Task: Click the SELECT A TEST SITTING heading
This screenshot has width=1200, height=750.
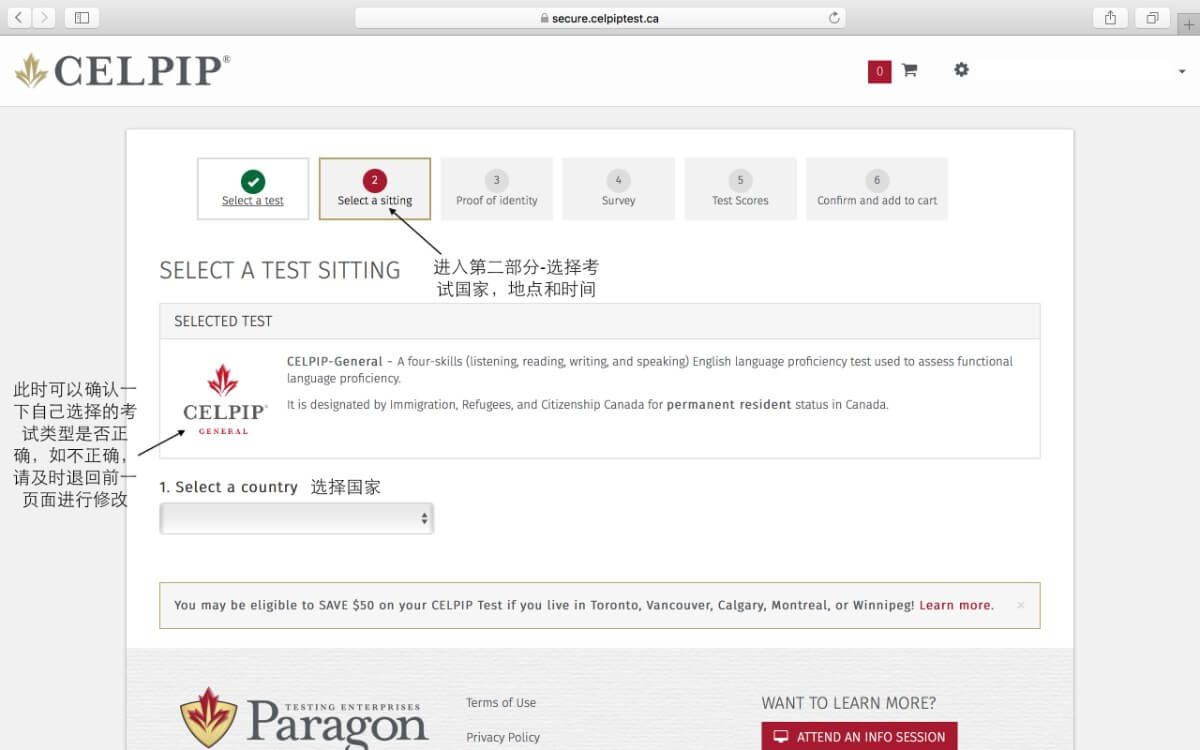Action: (x=280, y=270)
